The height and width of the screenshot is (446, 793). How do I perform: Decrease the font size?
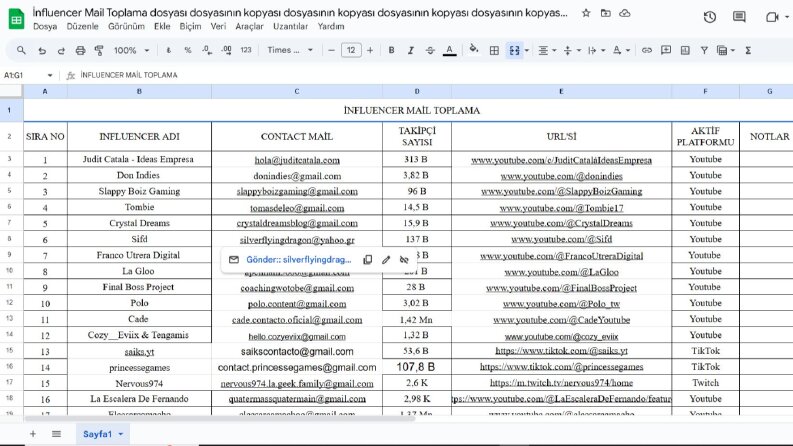(x=331, y=50)
